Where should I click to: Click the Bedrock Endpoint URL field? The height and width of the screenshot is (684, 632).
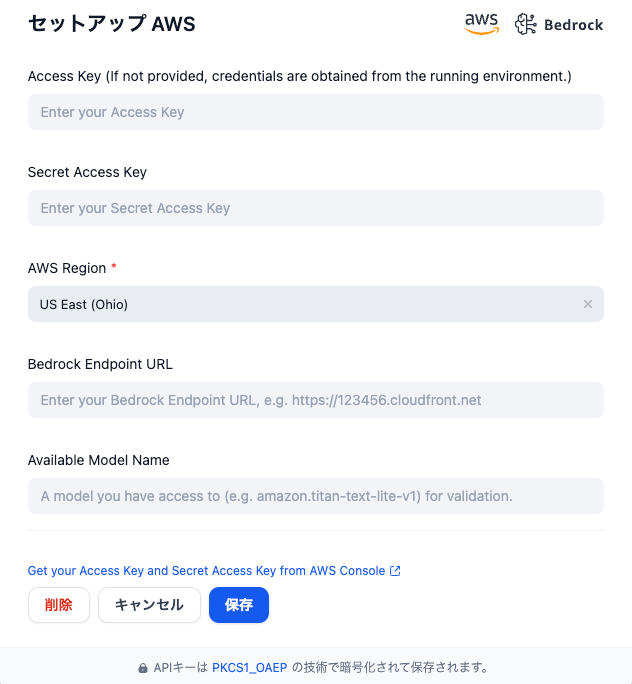click(316, 400)
